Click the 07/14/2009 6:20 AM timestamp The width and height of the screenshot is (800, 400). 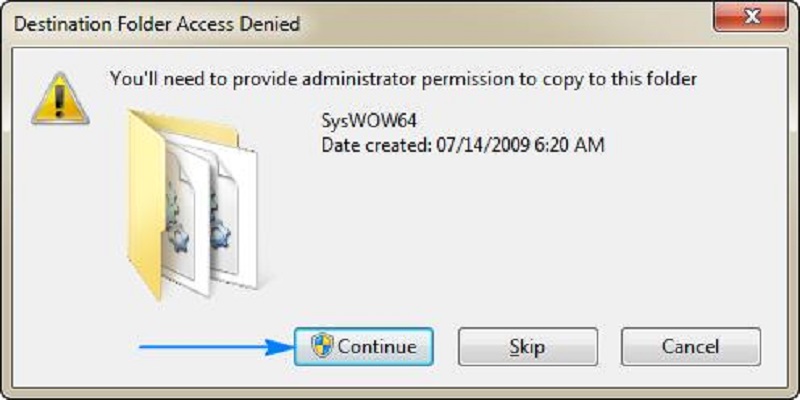519,146
